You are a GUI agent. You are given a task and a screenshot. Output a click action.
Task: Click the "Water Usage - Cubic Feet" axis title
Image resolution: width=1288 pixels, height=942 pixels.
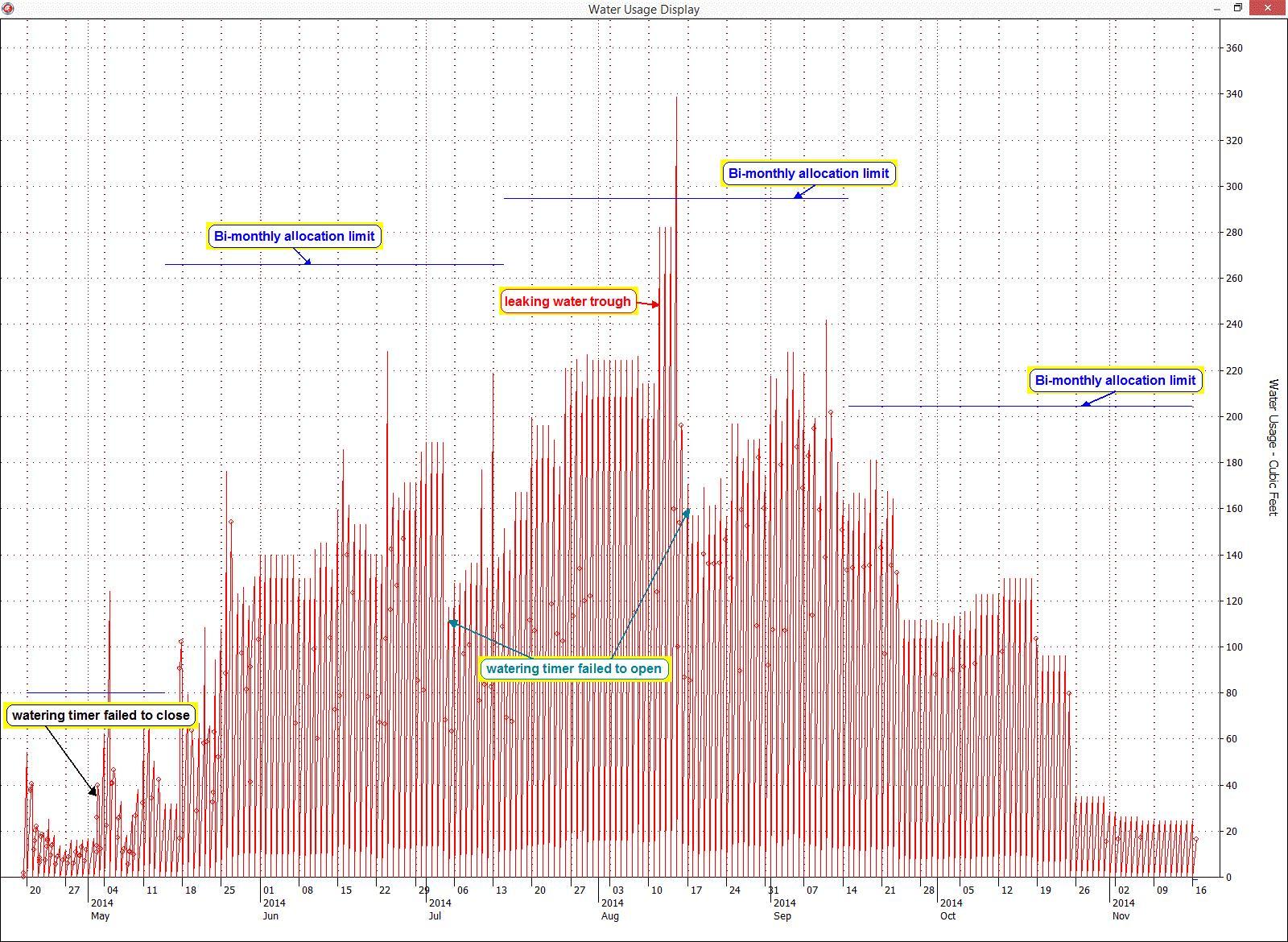[1273, 447]
